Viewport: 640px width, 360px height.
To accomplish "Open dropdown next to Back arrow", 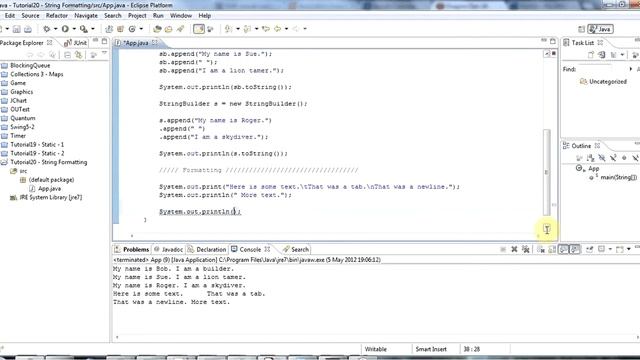I will coord(286,29).
